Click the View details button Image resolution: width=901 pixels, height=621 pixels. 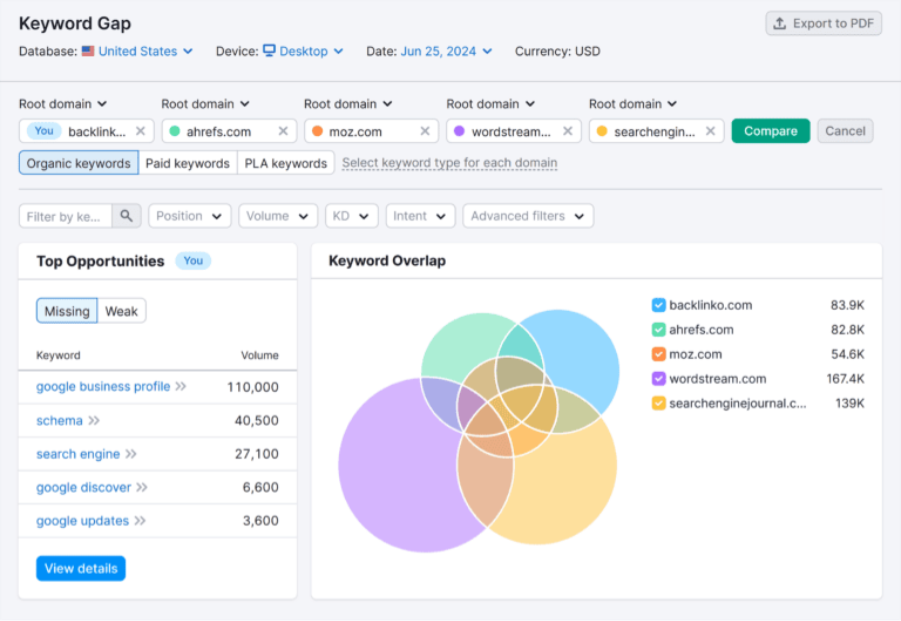[81, 568]
